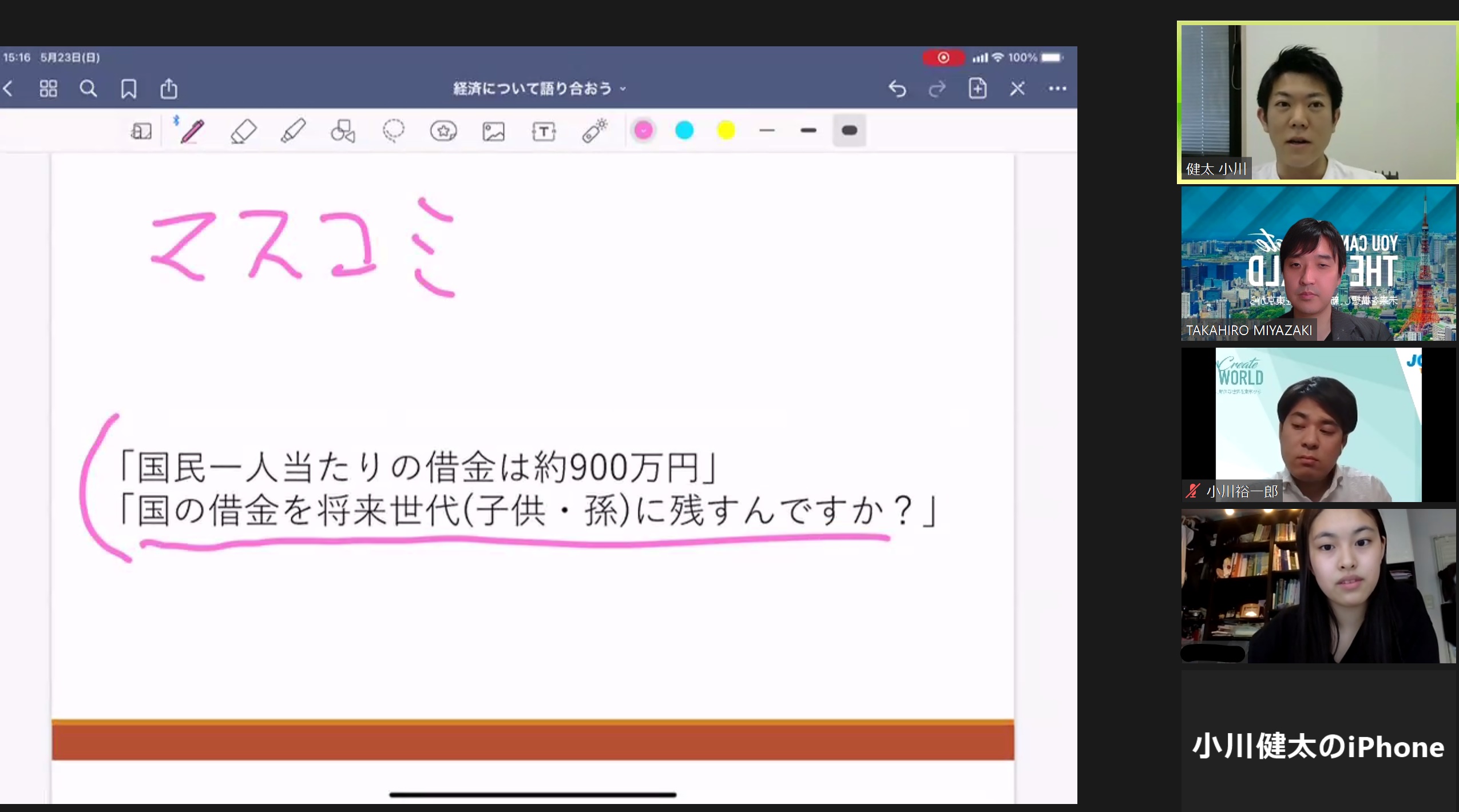Select the 小川健太のiPhone participant tile
1459x812 pixels.
tap(1319, 741)
